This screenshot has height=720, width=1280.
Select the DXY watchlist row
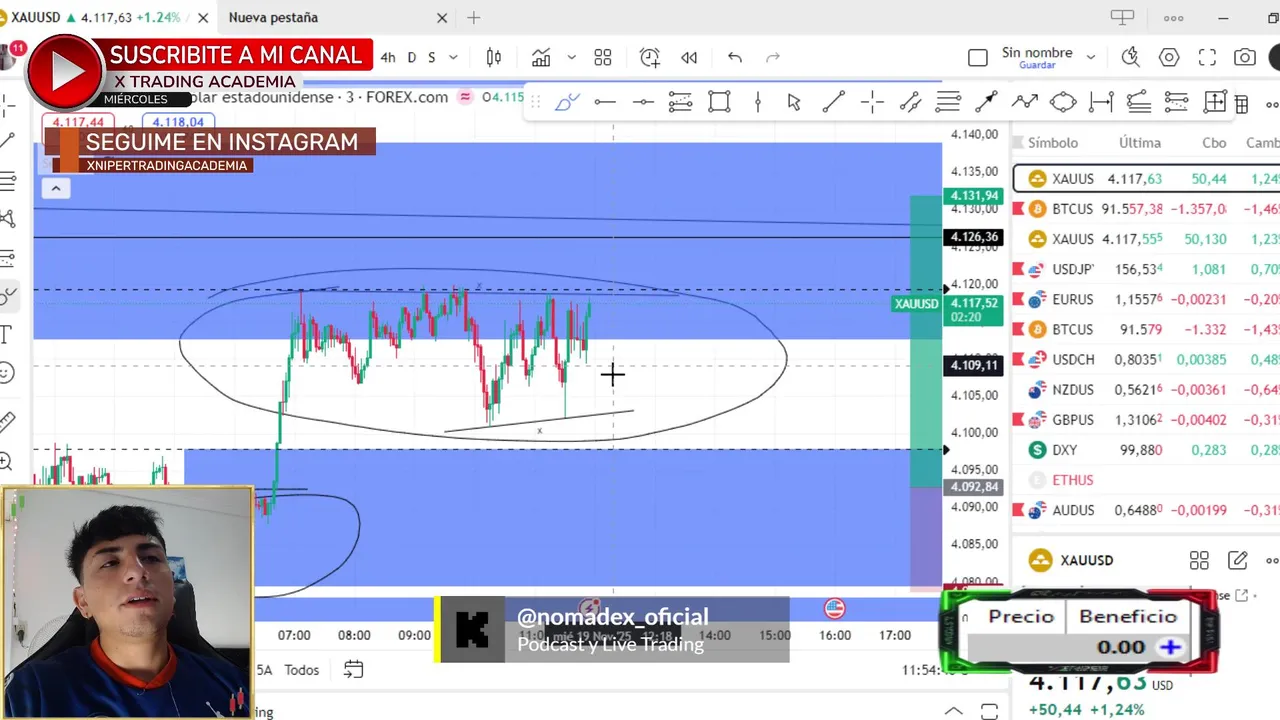point(1146,450)
